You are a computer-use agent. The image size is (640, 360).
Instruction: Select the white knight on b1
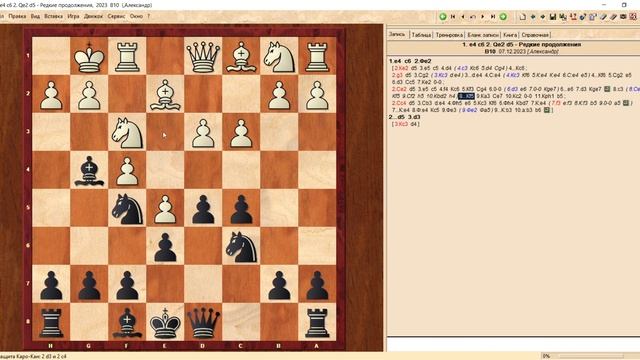pyautogui.click(x=279, y=56)
